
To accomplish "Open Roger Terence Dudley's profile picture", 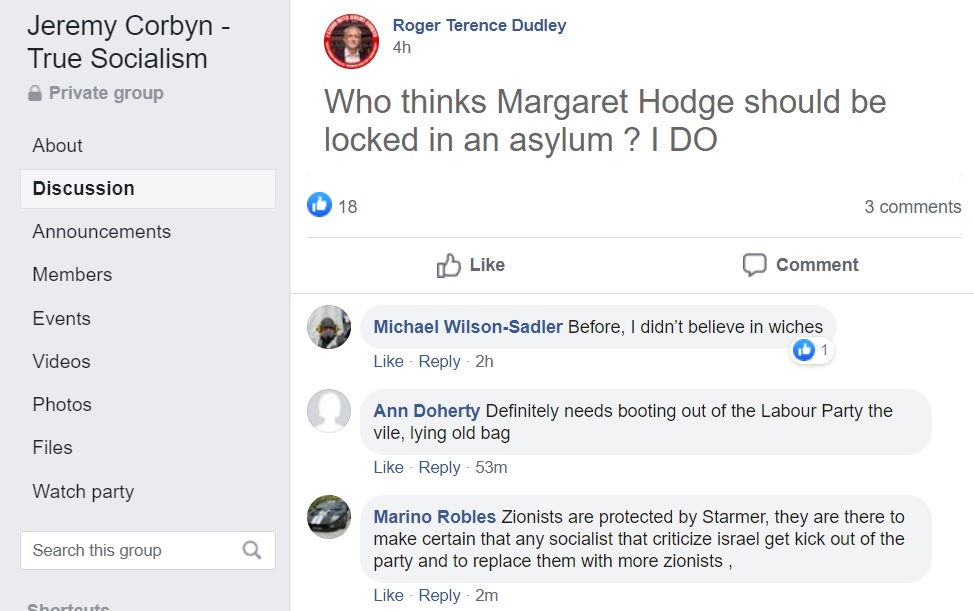I will tap(351, 41).
